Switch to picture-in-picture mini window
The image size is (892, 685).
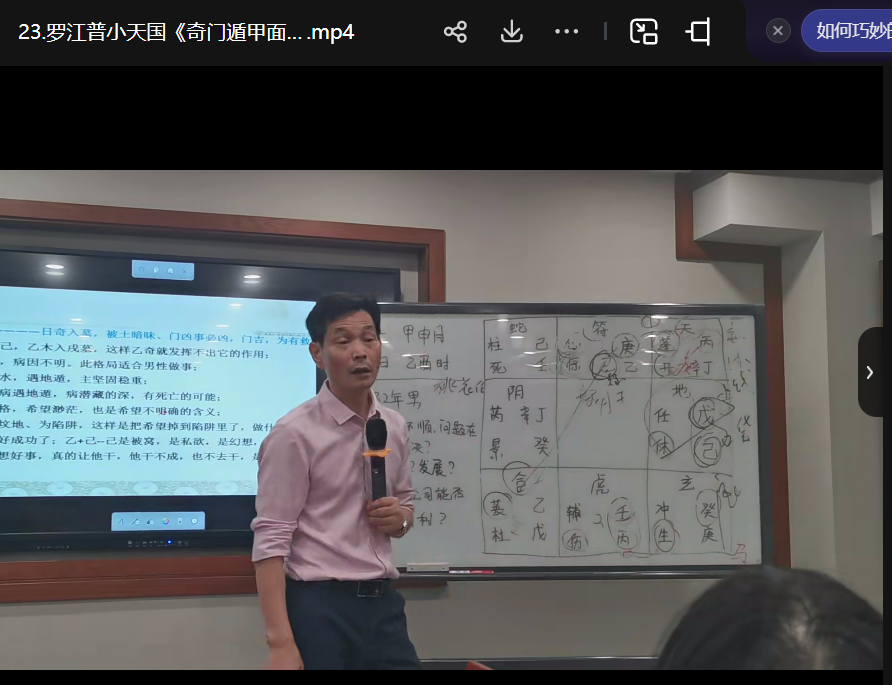pos(643,32)
